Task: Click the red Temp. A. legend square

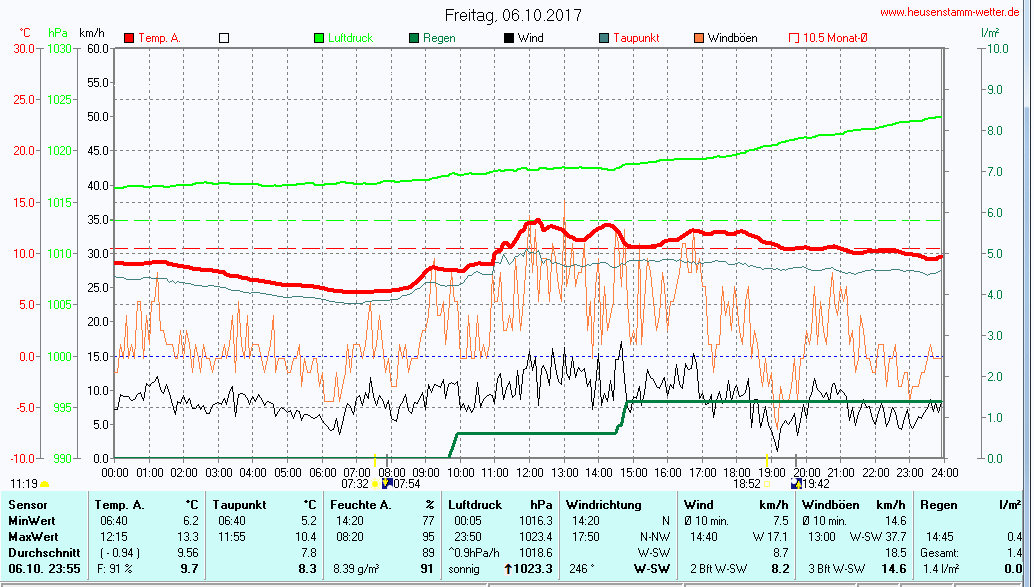Action: click(x=129, y=38)
